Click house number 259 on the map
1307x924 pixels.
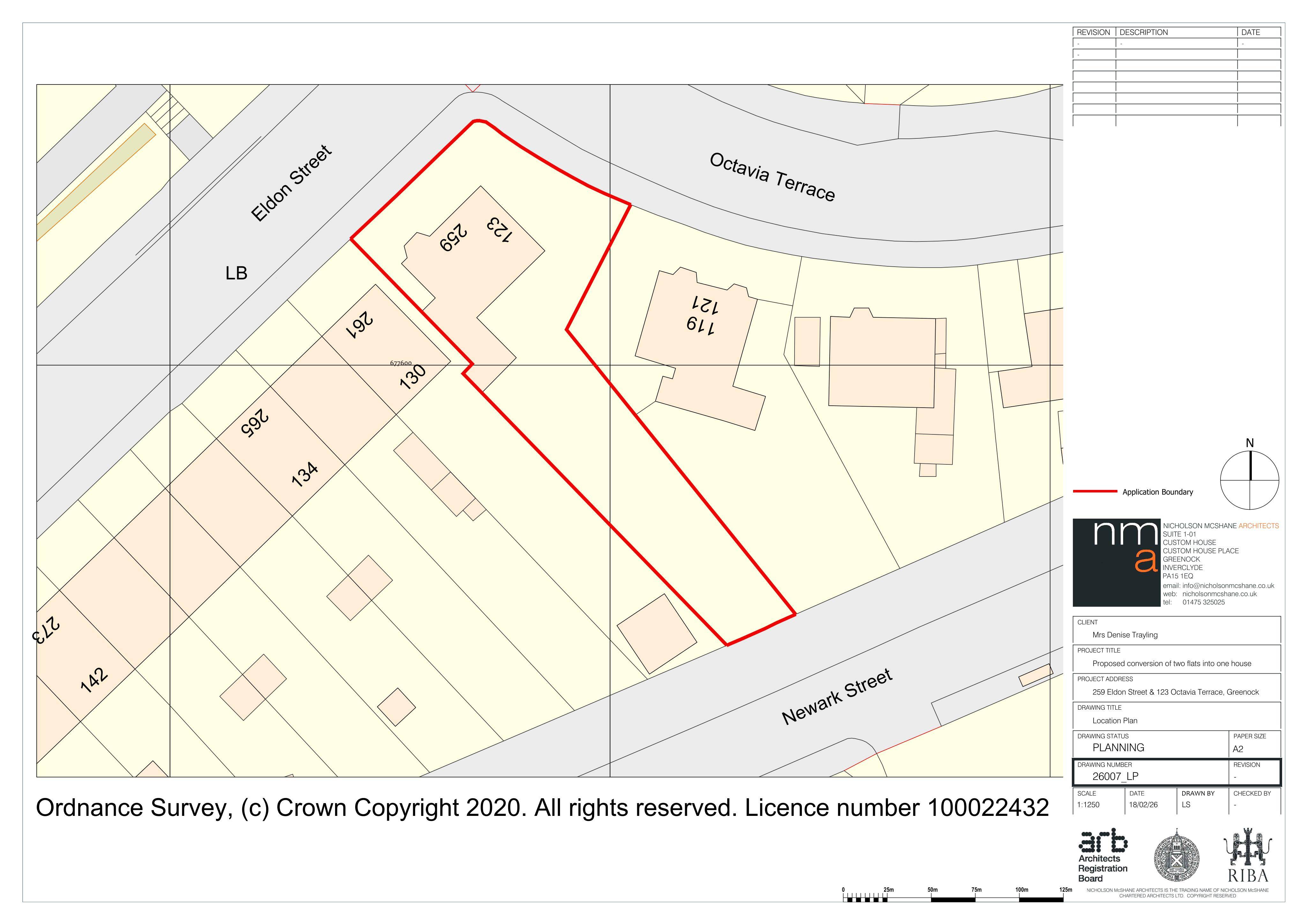(x=454, y=238)
